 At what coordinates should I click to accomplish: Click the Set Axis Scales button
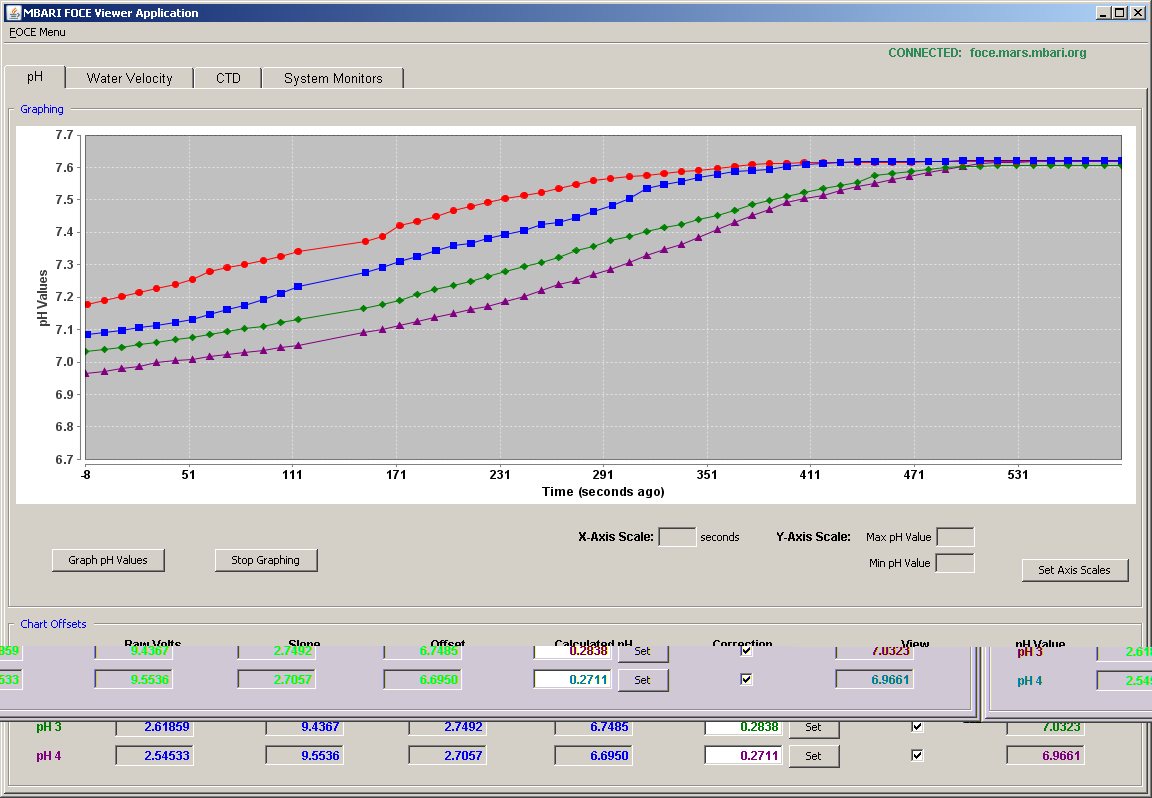pyautogui.click(x=1075, y=570)
